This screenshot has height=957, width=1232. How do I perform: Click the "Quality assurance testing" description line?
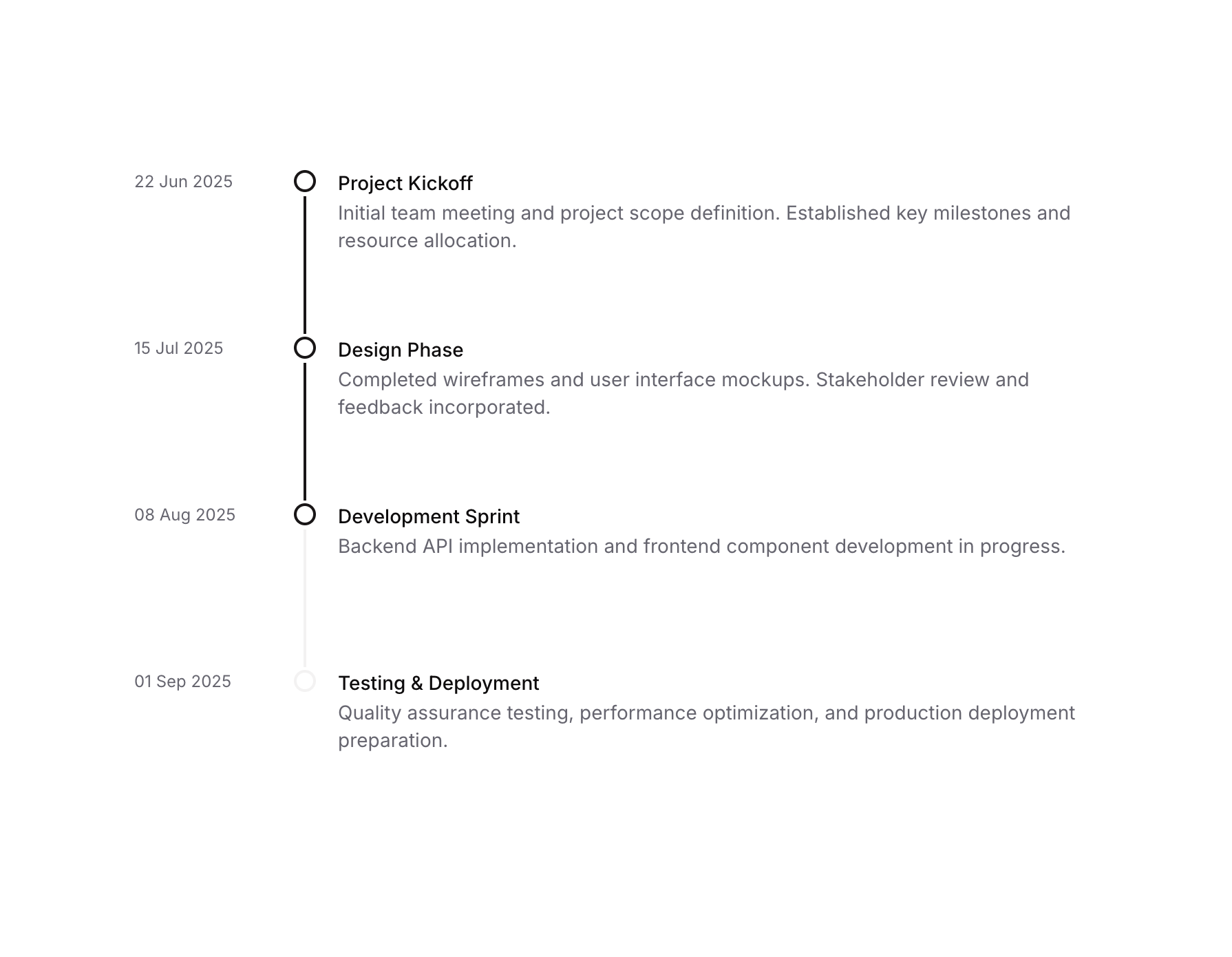[706, 713]
